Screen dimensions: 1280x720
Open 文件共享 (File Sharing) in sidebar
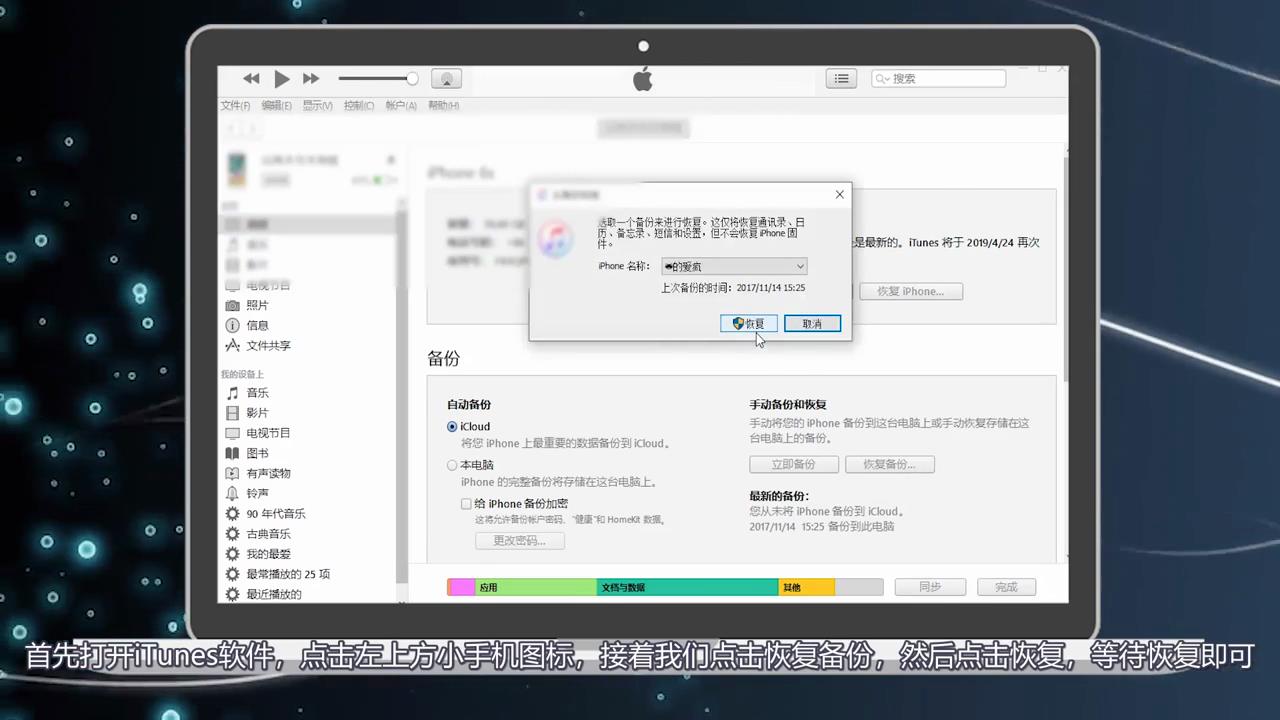pos(268,345)
